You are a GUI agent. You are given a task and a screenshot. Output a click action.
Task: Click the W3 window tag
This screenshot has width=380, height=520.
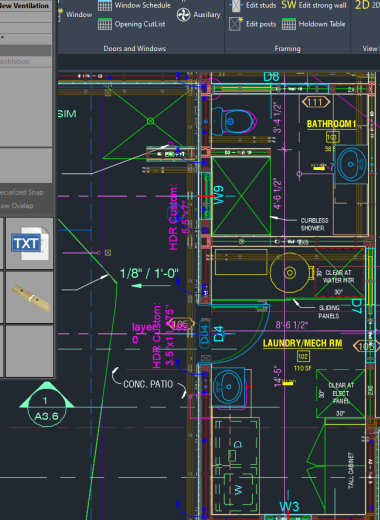tap(289, 507)
